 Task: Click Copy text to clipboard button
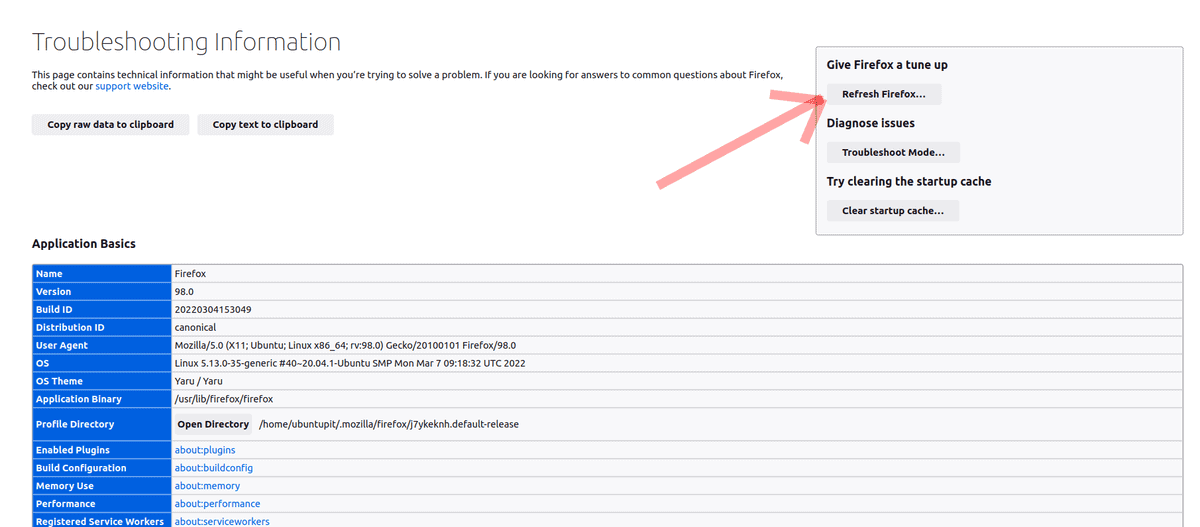(x=265, y=125)
